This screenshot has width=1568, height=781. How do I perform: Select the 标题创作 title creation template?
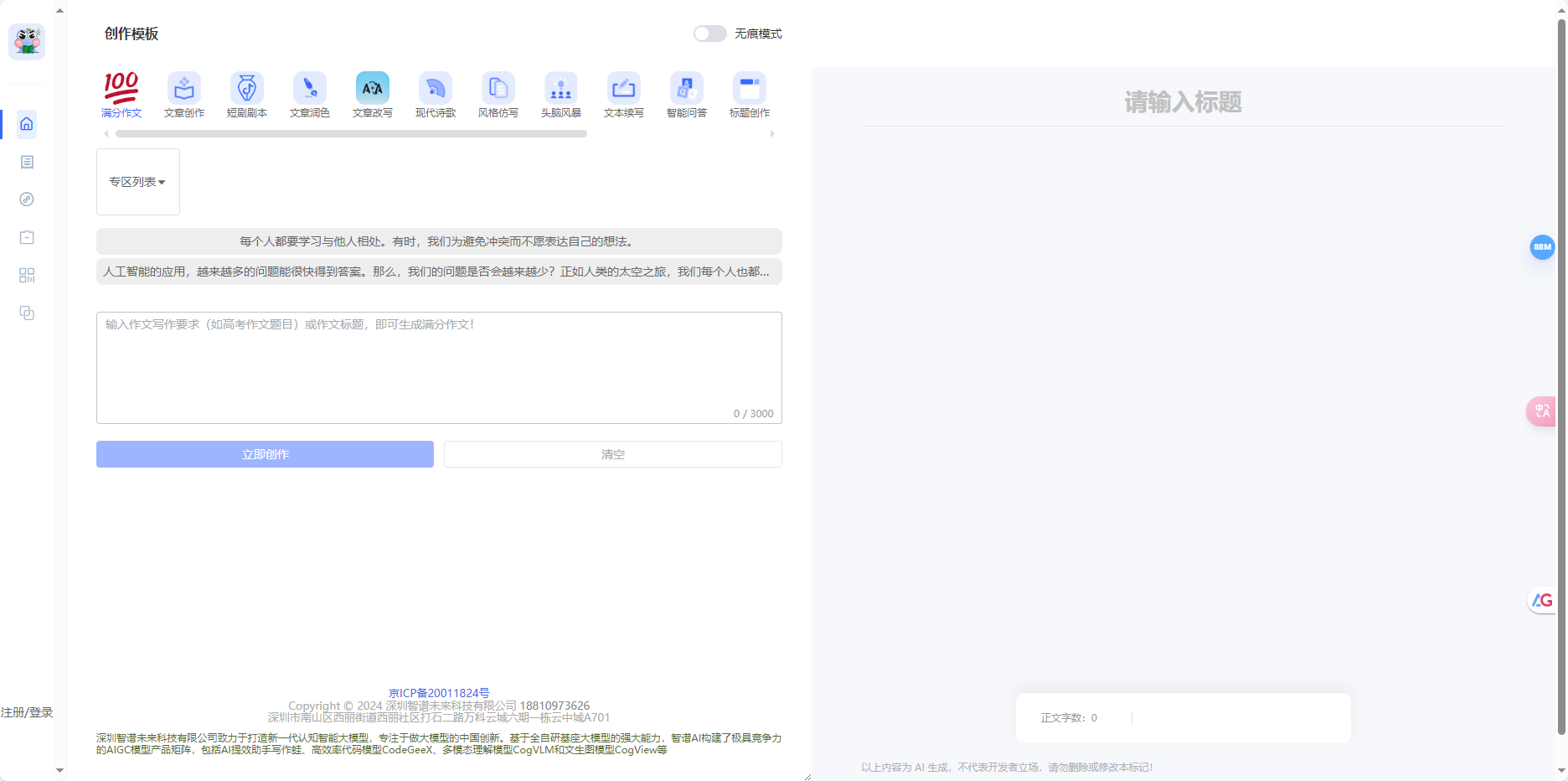click(x=749, y=94)
